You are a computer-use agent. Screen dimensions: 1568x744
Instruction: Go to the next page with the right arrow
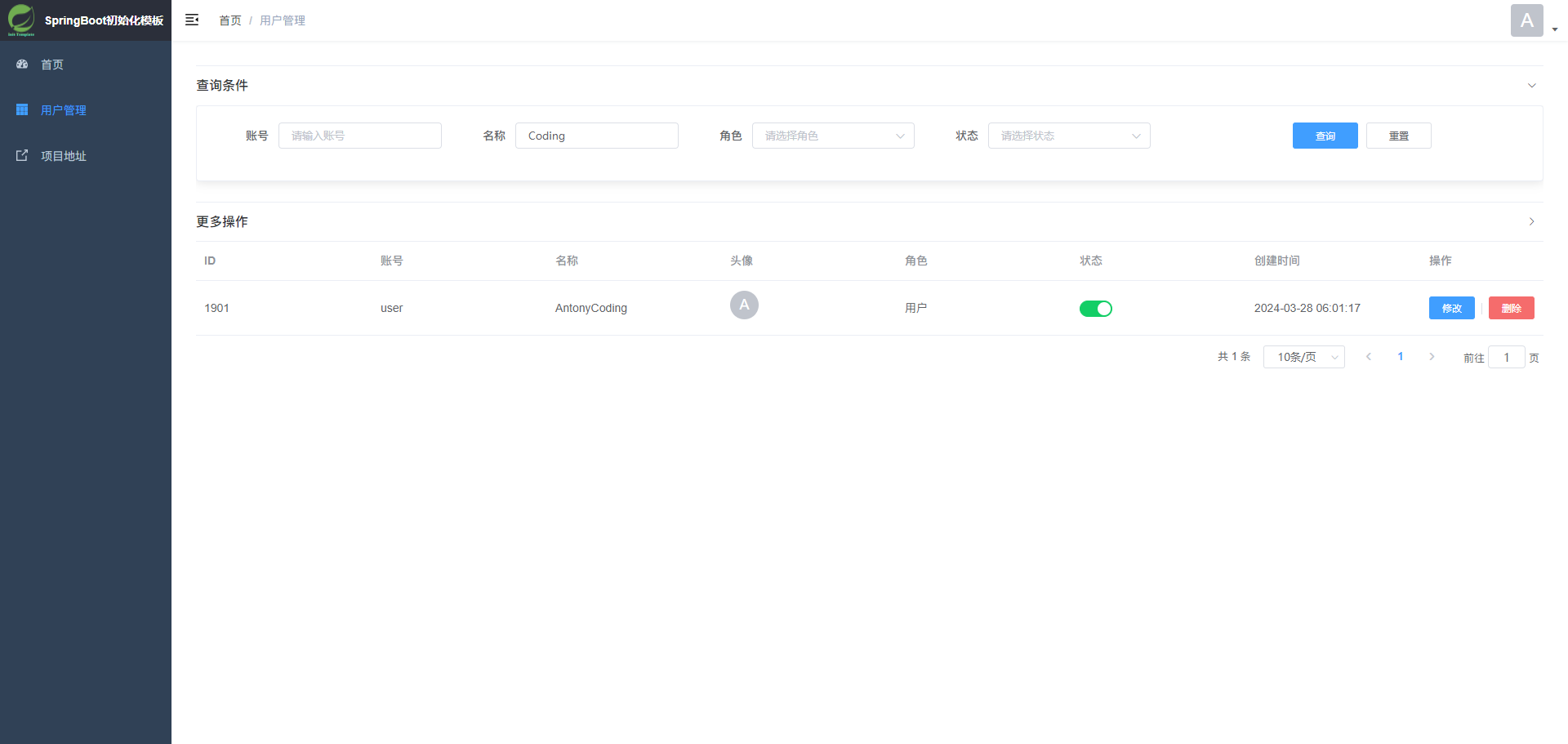pyautogui.click(x=1432, y=357)
